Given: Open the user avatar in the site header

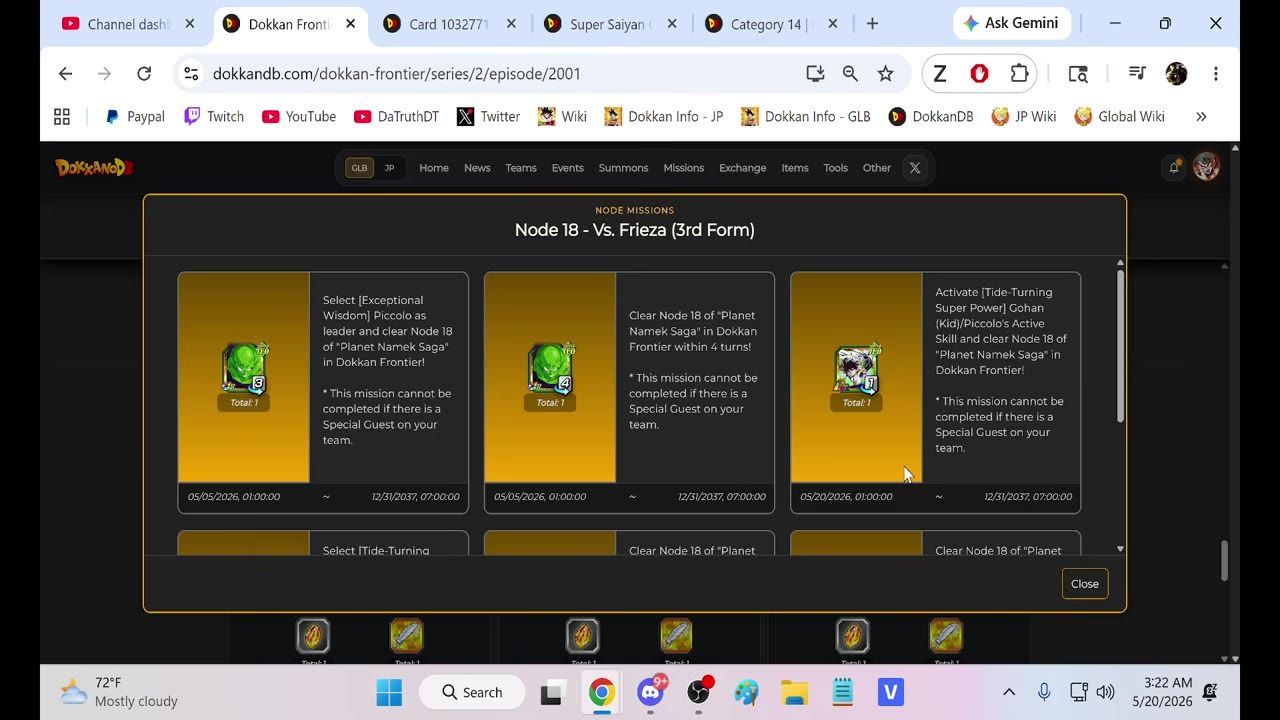Looking at the screenshot, I should [x=1206, y=167].
